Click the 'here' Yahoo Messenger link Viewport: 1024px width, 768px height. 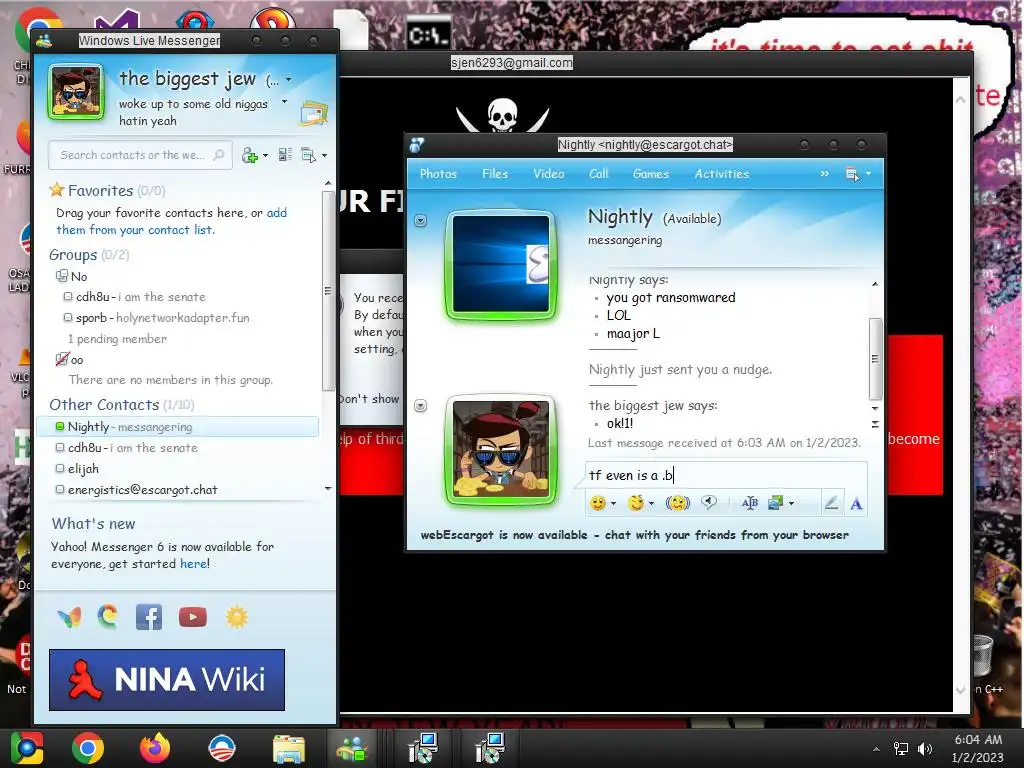[x=193, y=564]
